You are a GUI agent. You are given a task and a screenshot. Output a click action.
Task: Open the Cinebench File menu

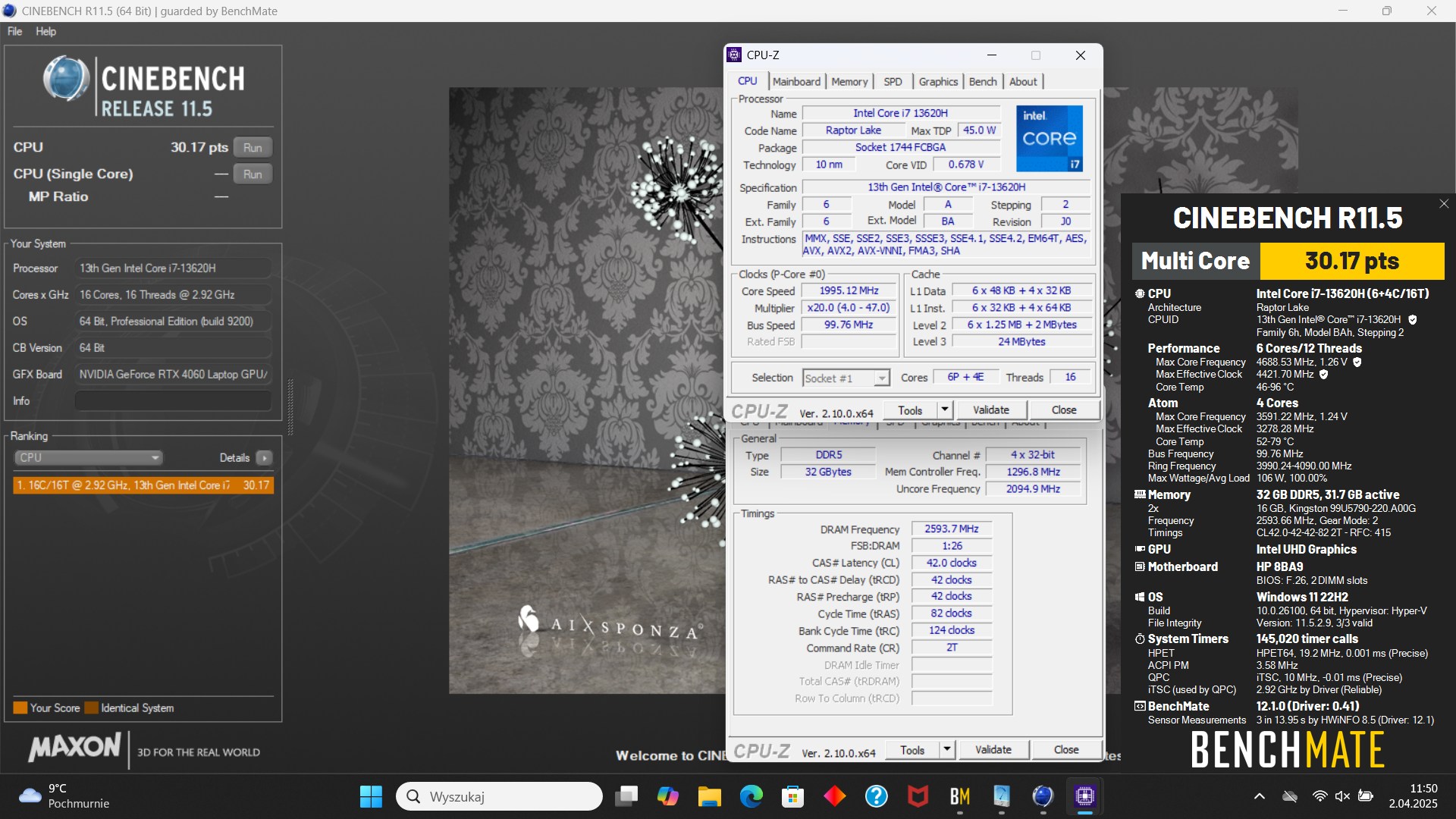(14, 31)
